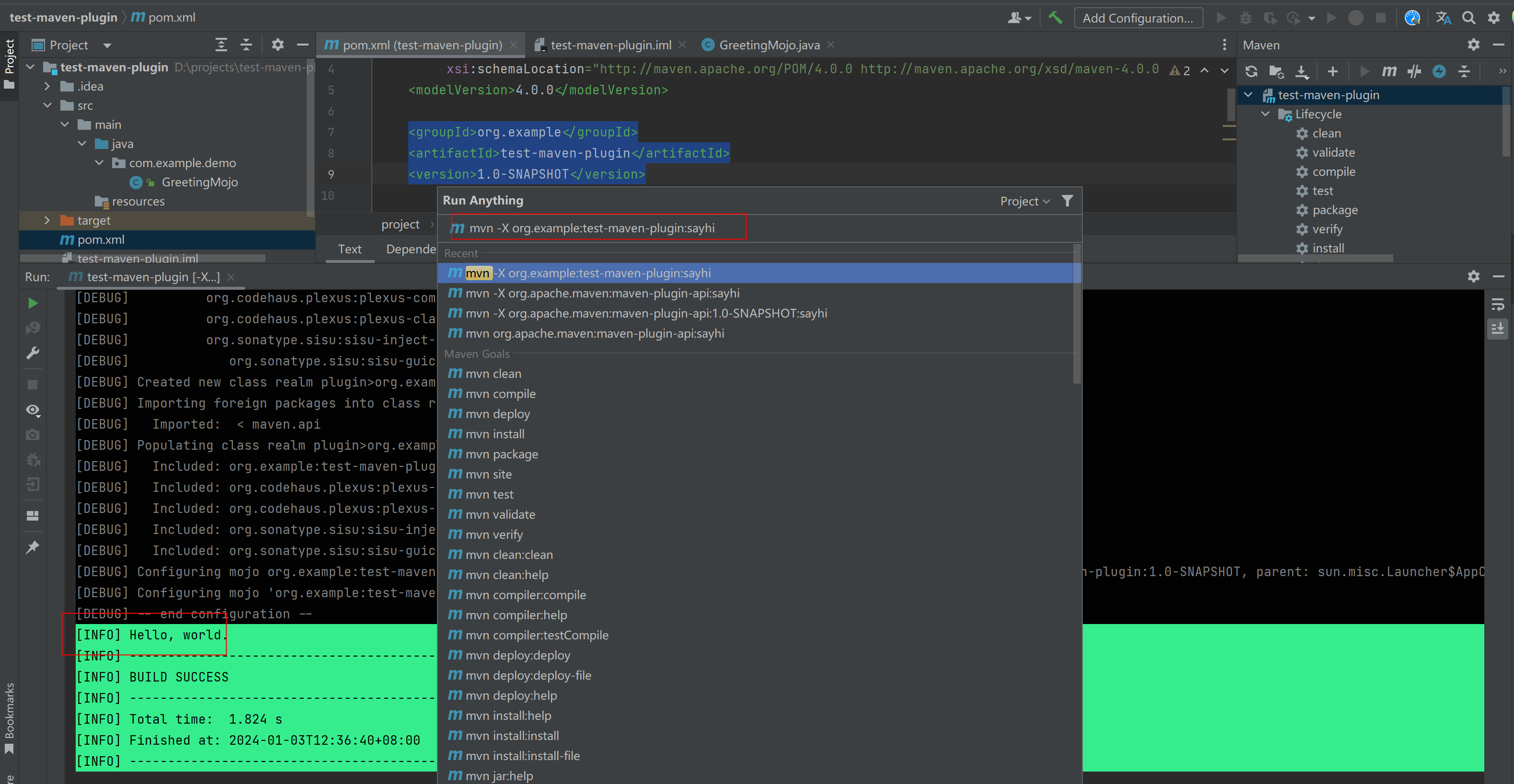Click the Build project hammer icon
This screenshot has width=1514, height=784.
[1055, 18]
